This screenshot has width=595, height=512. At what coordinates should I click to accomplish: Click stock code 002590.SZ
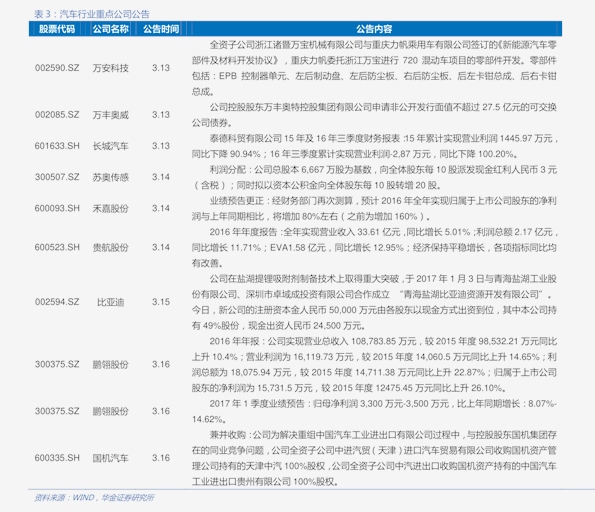click(57, 68)
